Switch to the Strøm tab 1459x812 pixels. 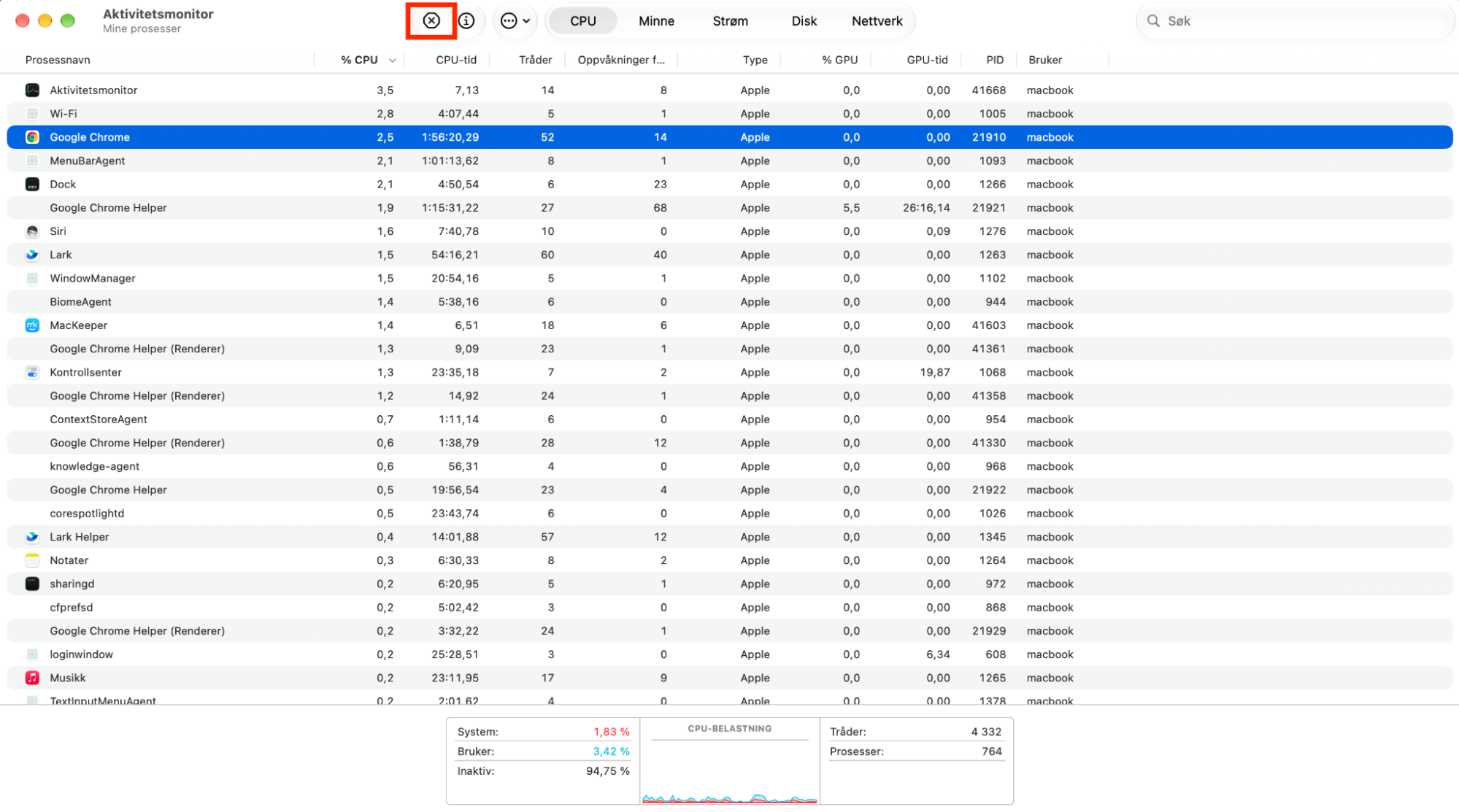click(x=730, y=20)
